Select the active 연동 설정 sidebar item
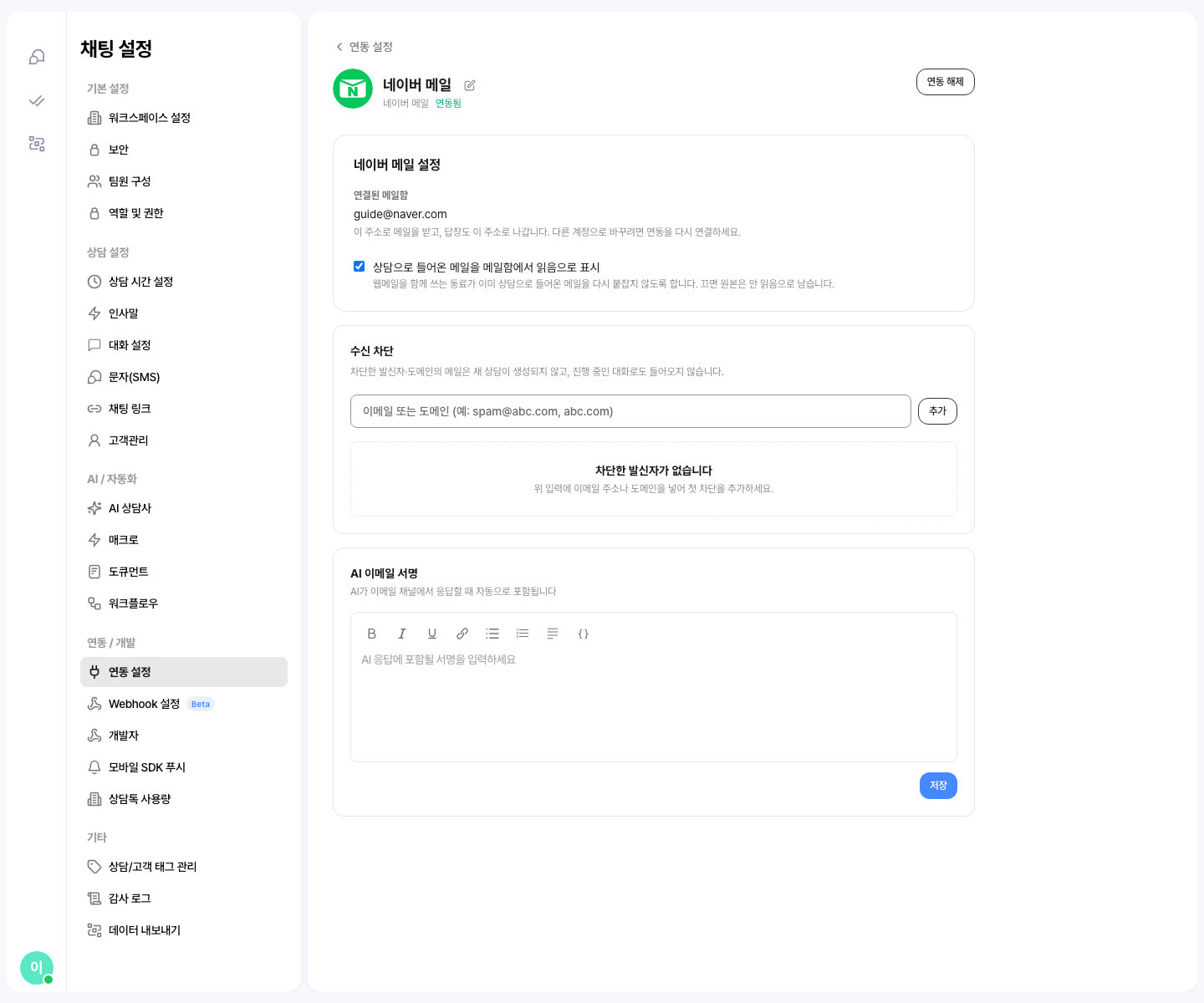1204x1003 pixels. [184, 672]
